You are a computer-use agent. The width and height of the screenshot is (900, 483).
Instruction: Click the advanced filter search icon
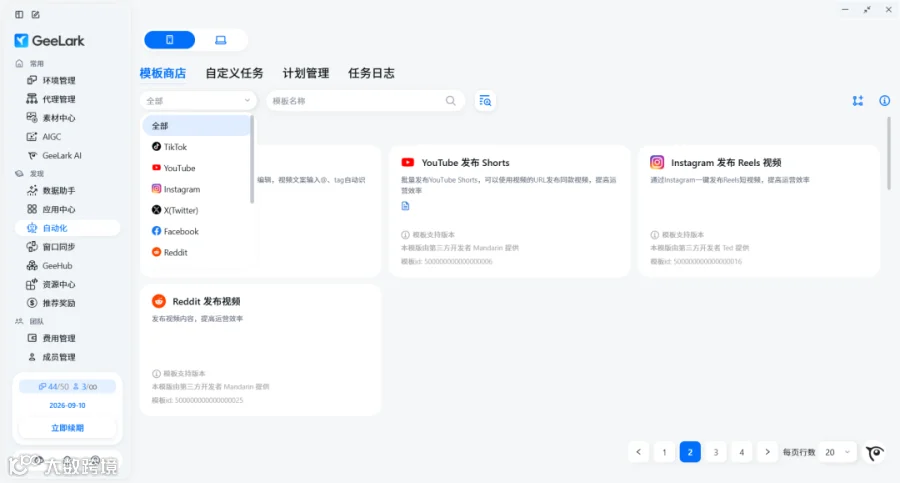pos(485,101)
